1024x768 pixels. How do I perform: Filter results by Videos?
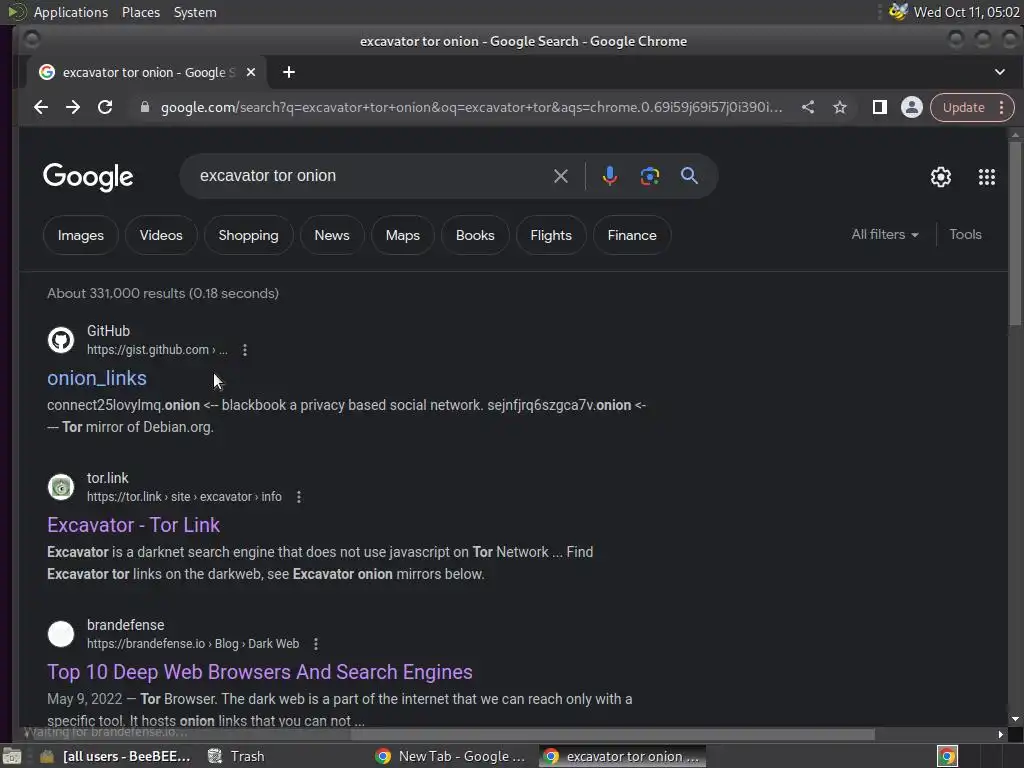(x=161, y=235)
